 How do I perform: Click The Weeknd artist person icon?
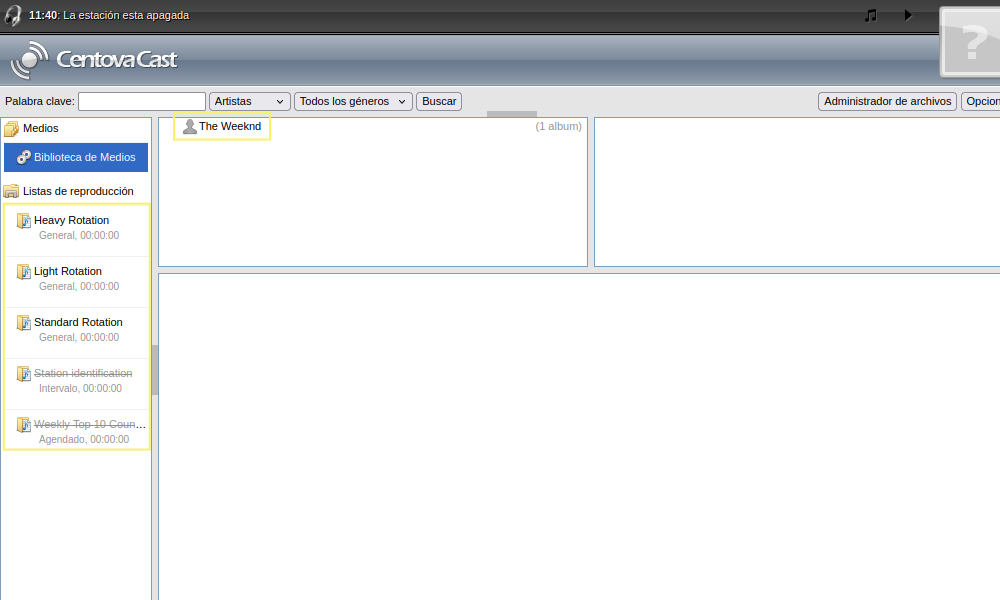coord(190,127)
